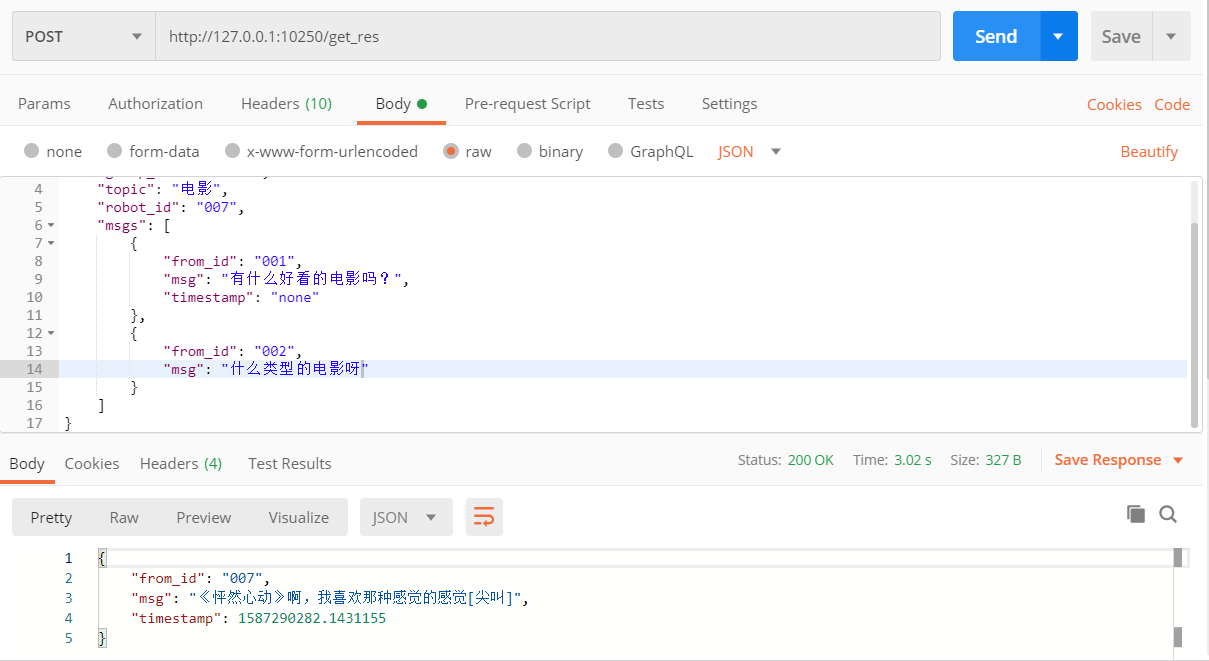The image size is (1209, 661).
Task: Select the request Body tab
Action: click(x=401, y=104)
